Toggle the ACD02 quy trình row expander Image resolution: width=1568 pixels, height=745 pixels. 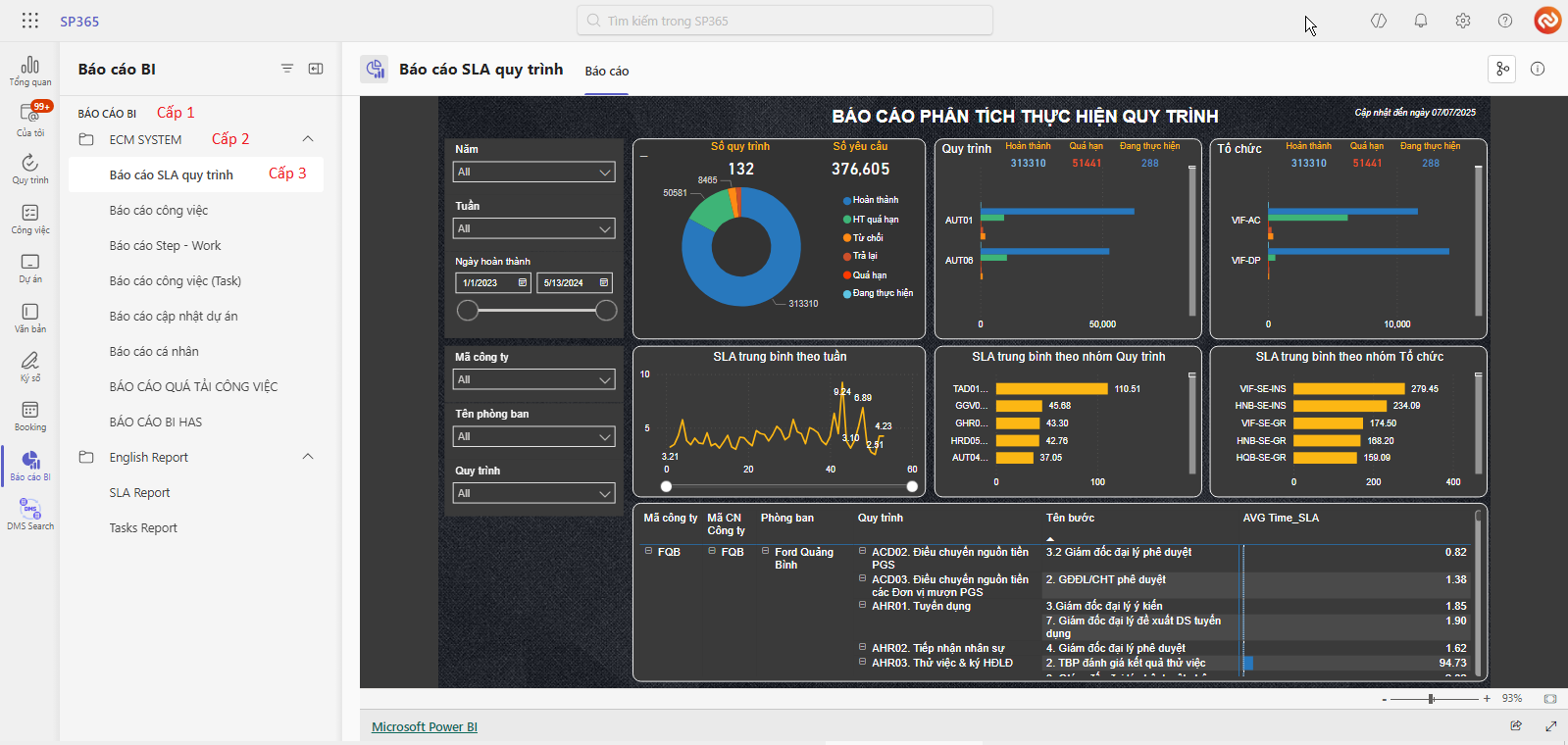[862, 552]
